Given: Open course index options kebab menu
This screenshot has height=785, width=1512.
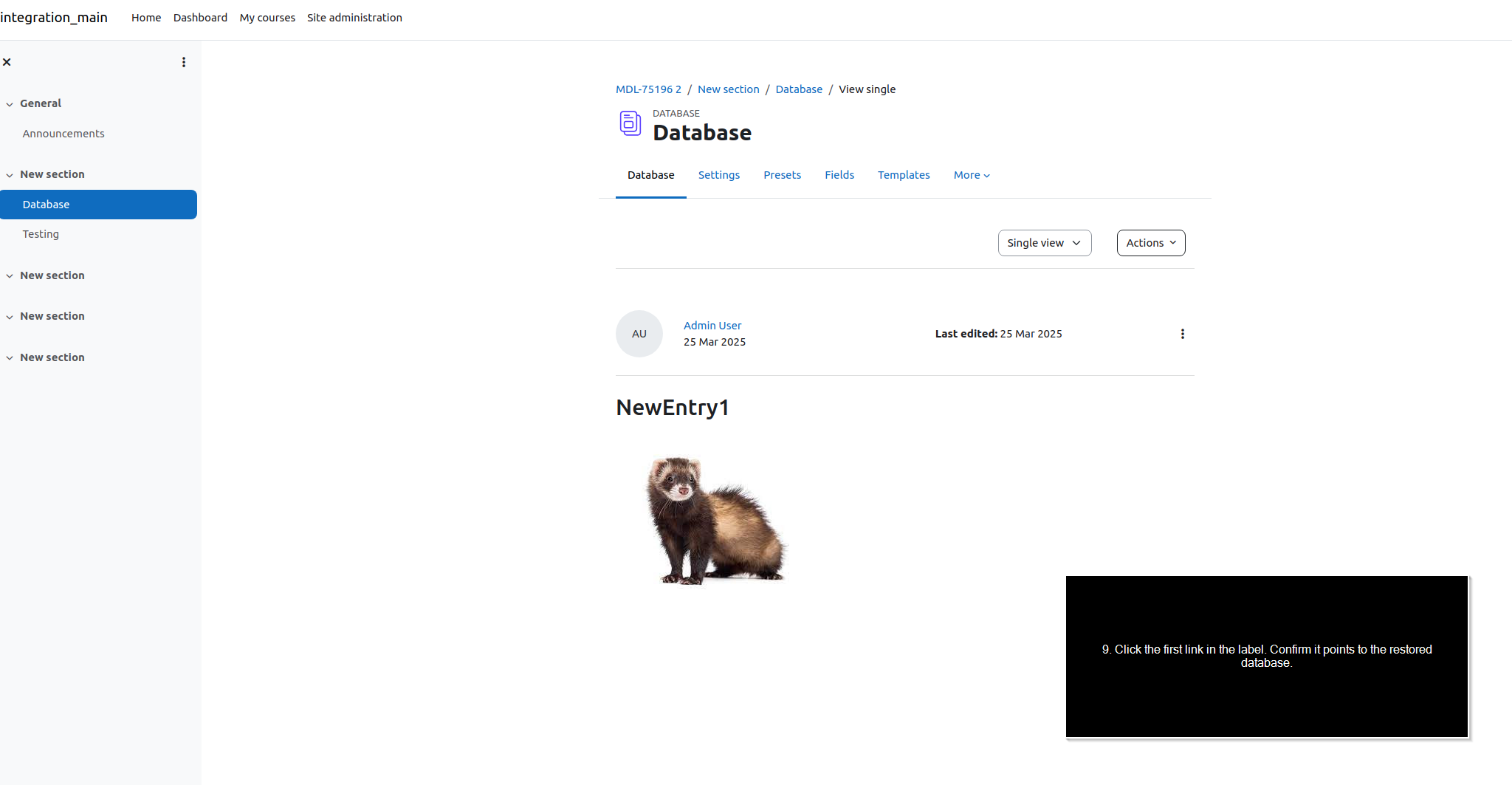Looking at the screenshot, I should [184, 62].
